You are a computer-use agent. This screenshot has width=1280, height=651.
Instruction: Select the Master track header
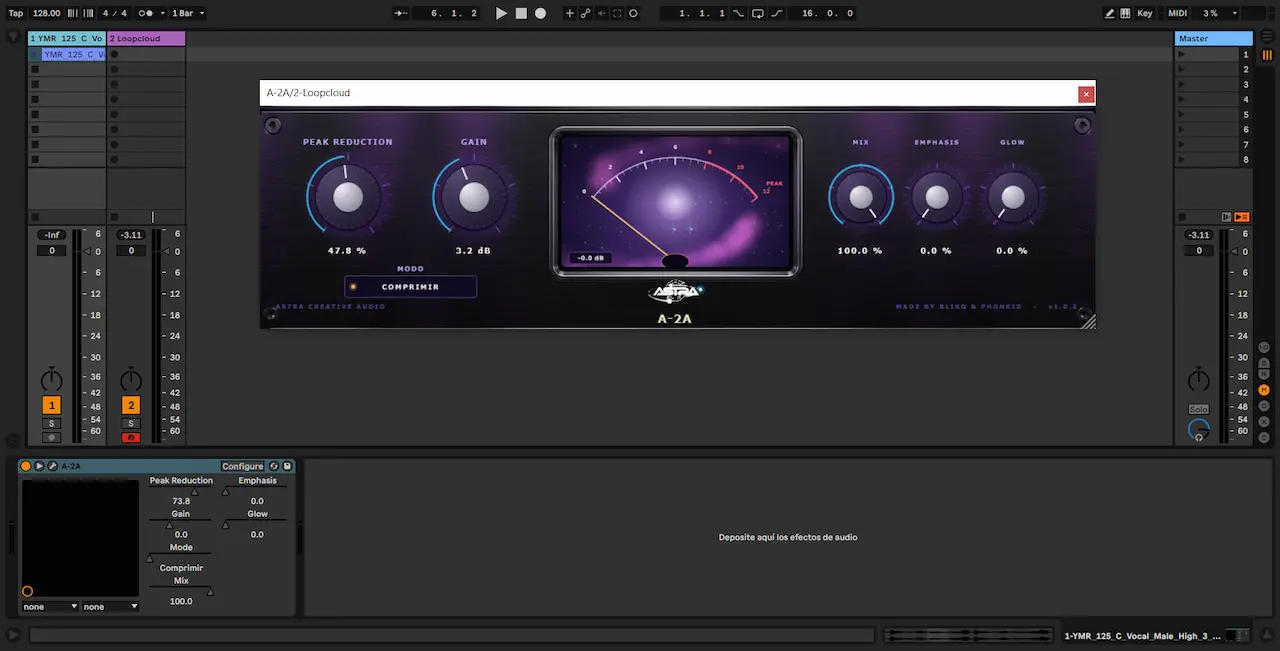pos(1214,38)
